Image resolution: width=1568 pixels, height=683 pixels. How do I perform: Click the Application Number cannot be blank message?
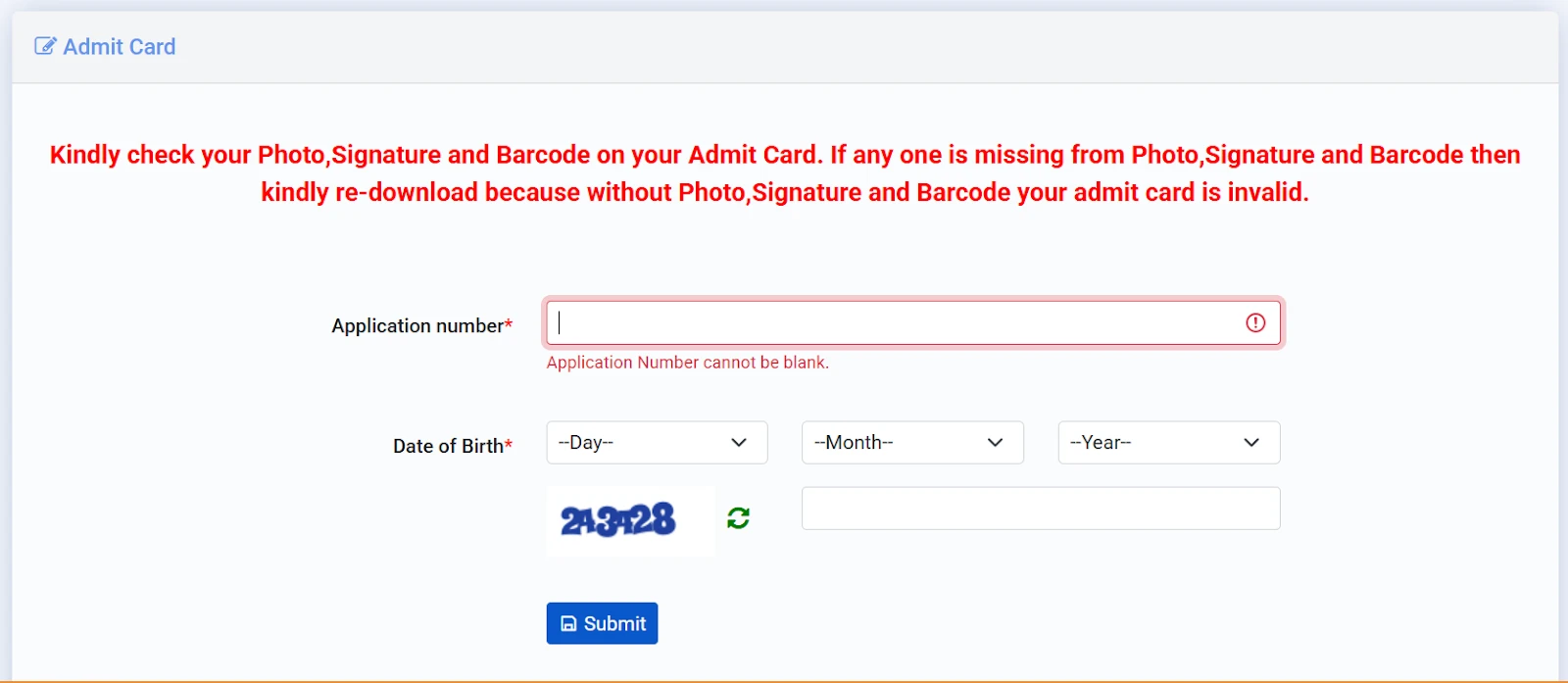click(687, 362)
